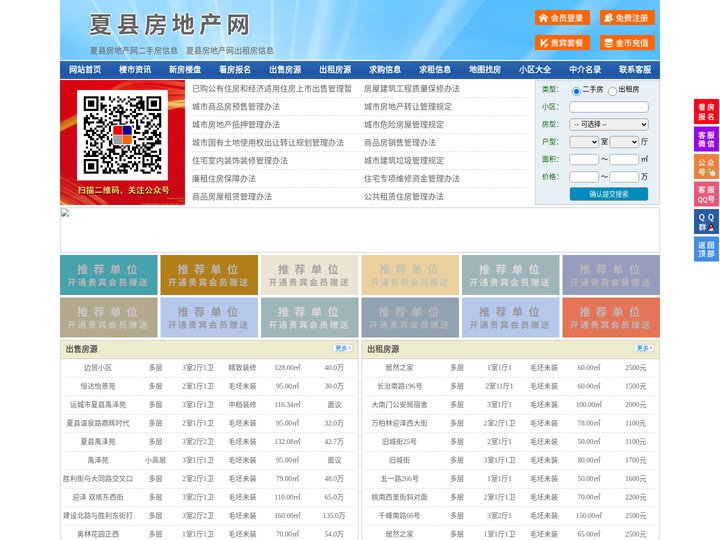720x540 pixels.
Task: Open the 贵宾套餐 VIP package button
Action: [562, 43]
